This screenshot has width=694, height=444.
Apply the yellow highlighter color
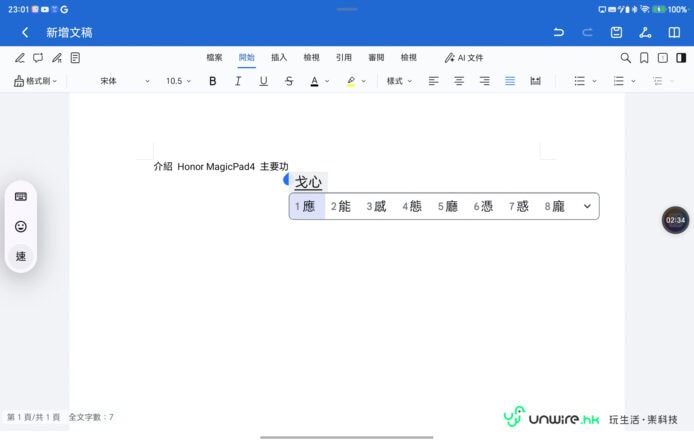pyautogui.click(x=351, y=81)
